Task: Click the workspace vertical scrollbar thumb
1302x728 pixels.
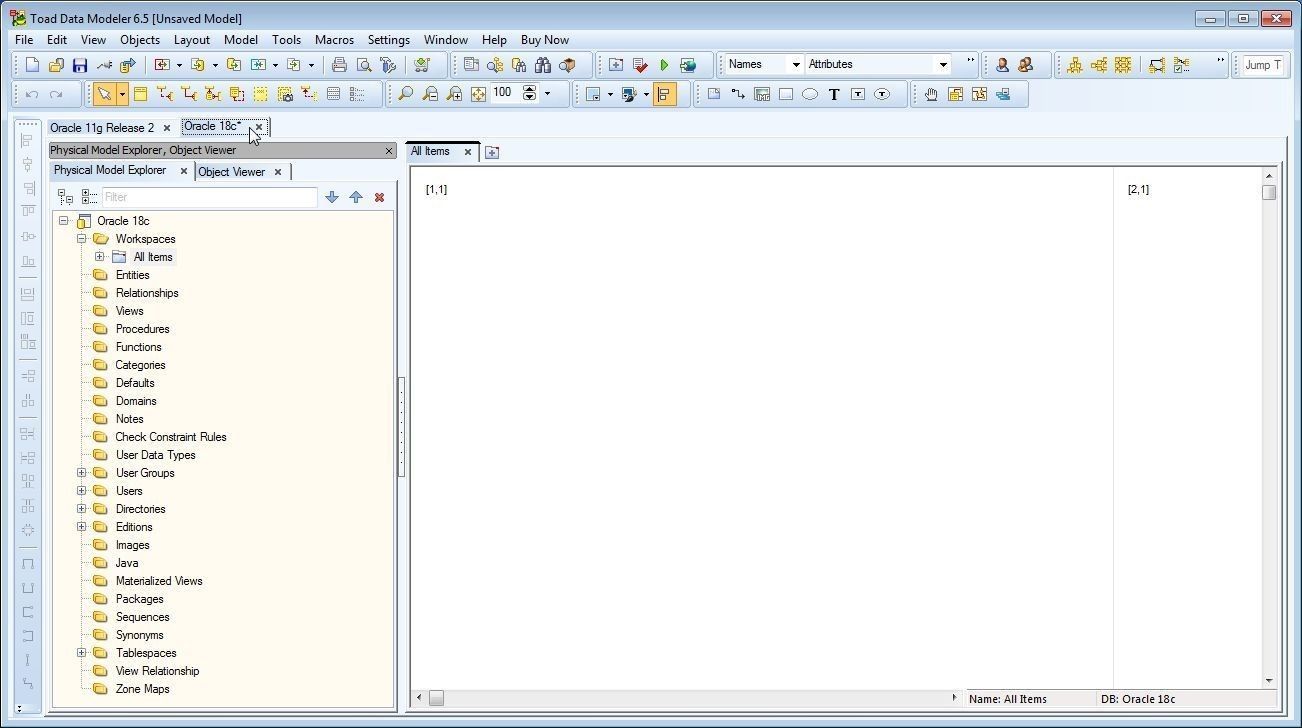Action: 1269,192
